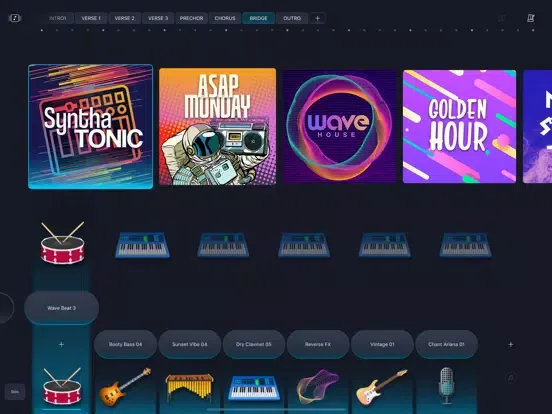Open the Golden Hour sound pack
Image resolution: width=552 pixels, height=414 pixels.
coord(459,127)
